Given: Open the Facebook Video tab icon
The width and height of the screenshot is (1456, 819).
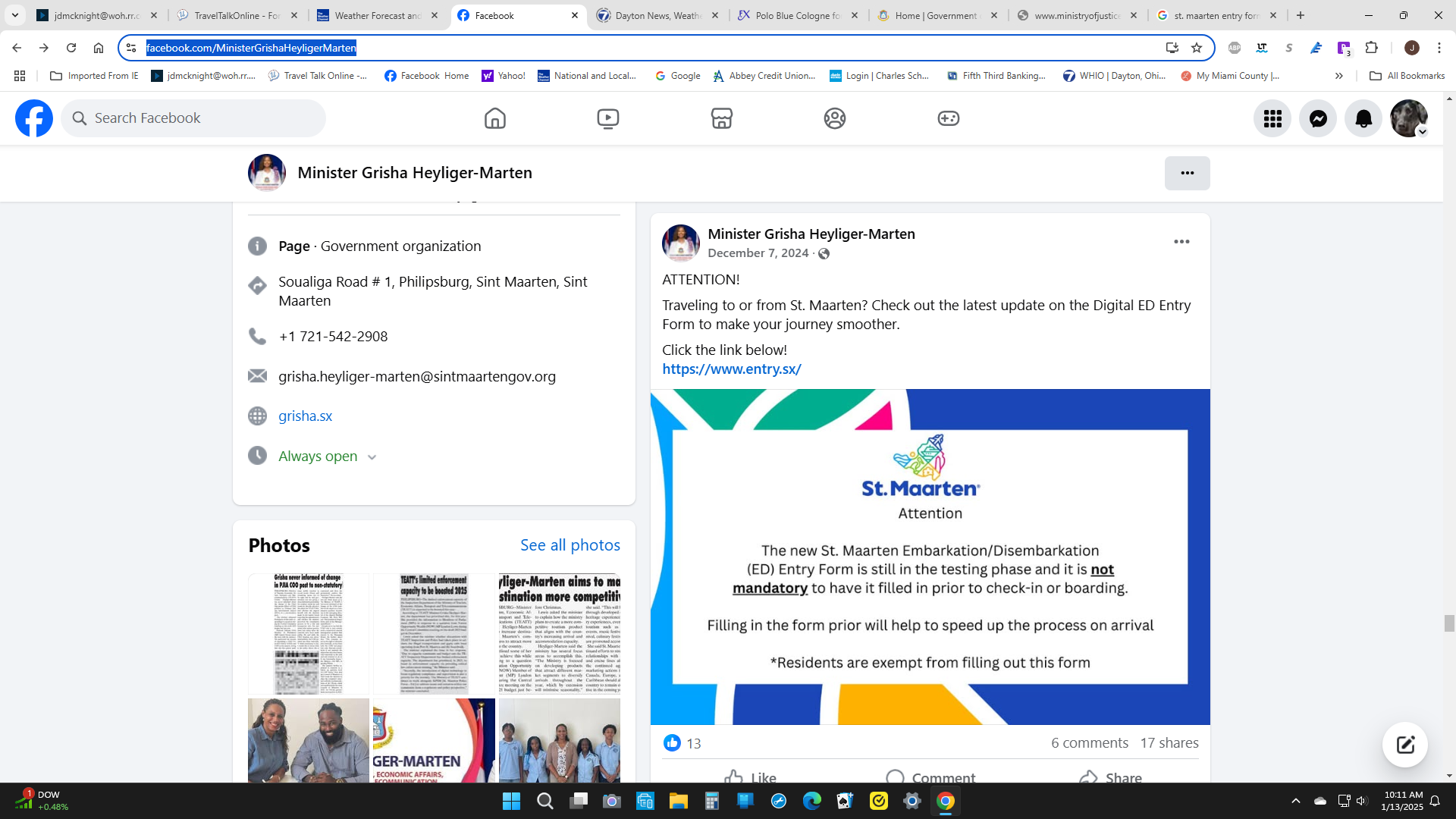Looking at the screenshot, I should pyautogui.click(x=608, y=118).
